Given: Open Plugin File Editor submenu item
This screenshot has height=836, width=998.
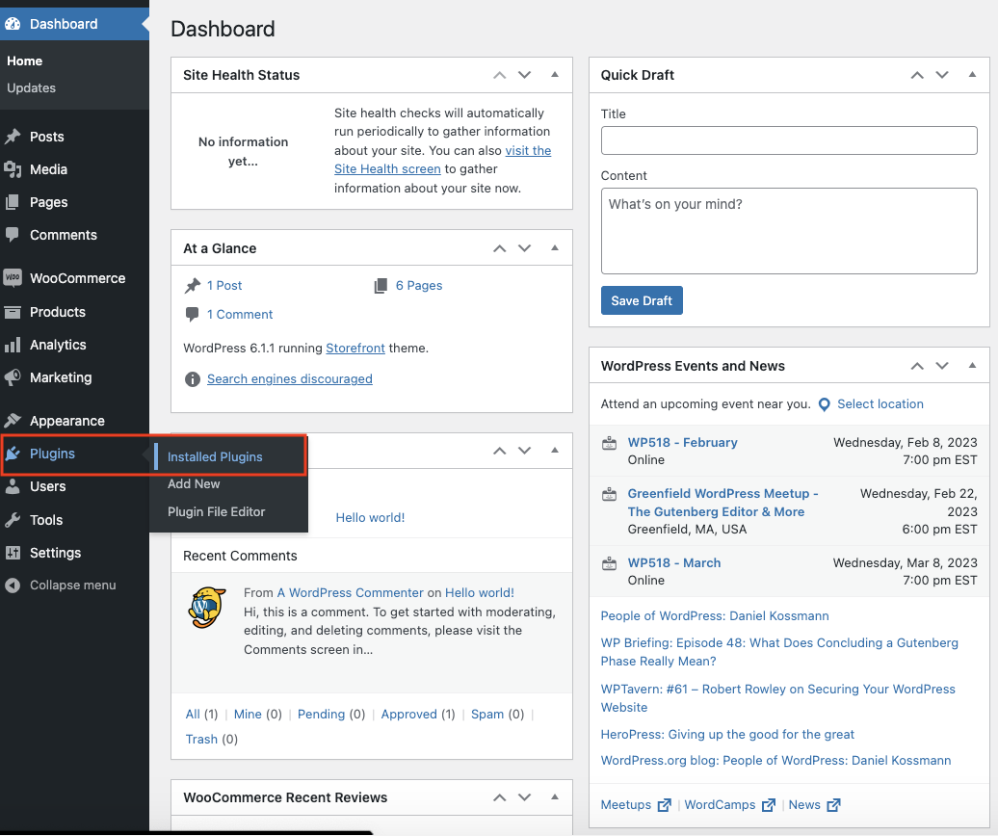Looking at the screenshot, I should click(216, 512).
